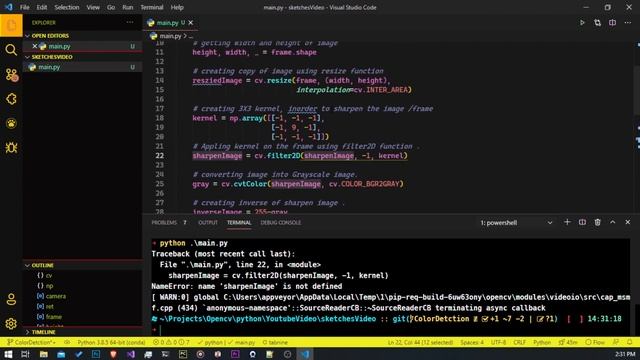The width and height of the screenshot is (640, 360).
Task: Open the File menu
Action: click(24, 7)
